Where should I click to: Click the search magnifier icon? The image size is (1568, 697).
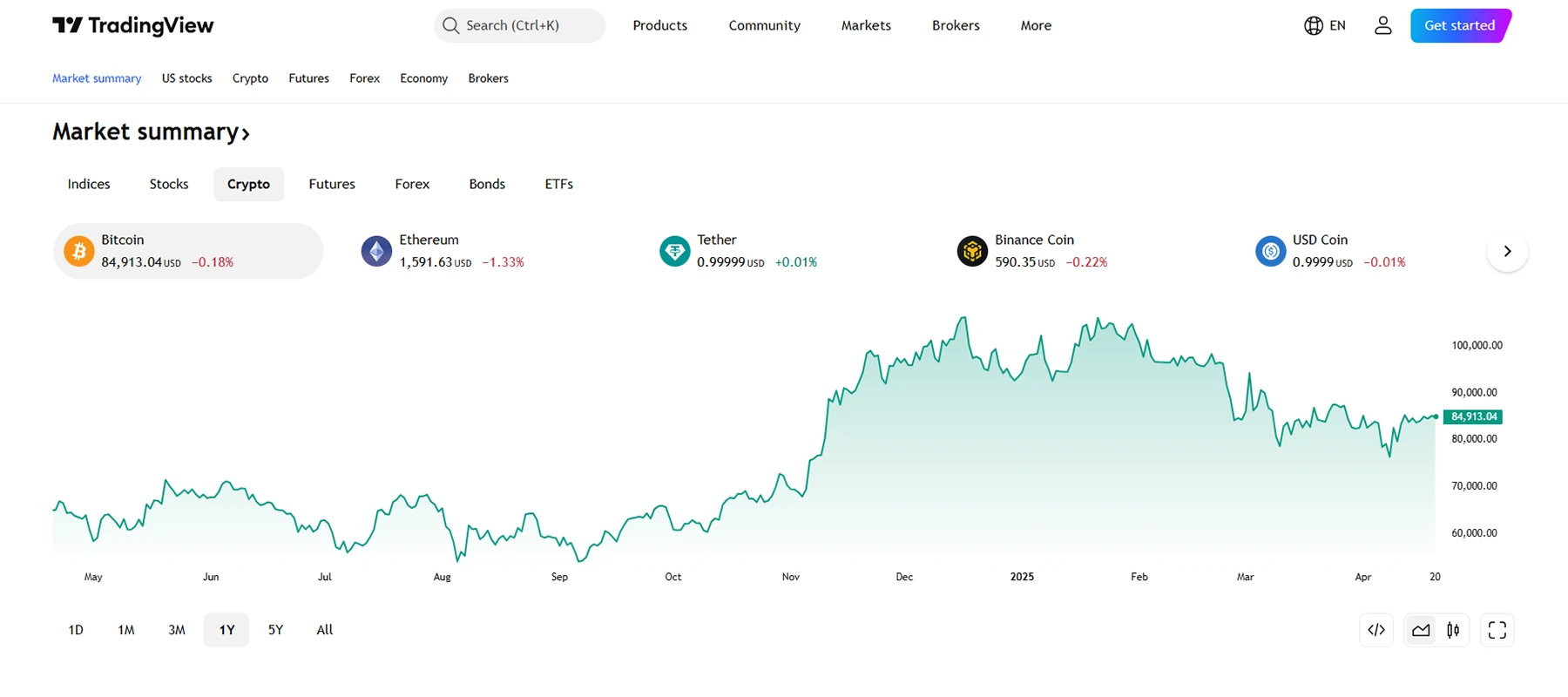tap(450, 25)
